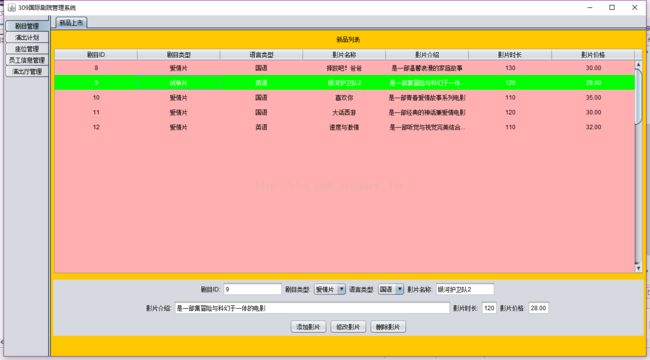Click description of 大话西游 row
The width and height of the screenshot is (650, 360).
[427, 112]
